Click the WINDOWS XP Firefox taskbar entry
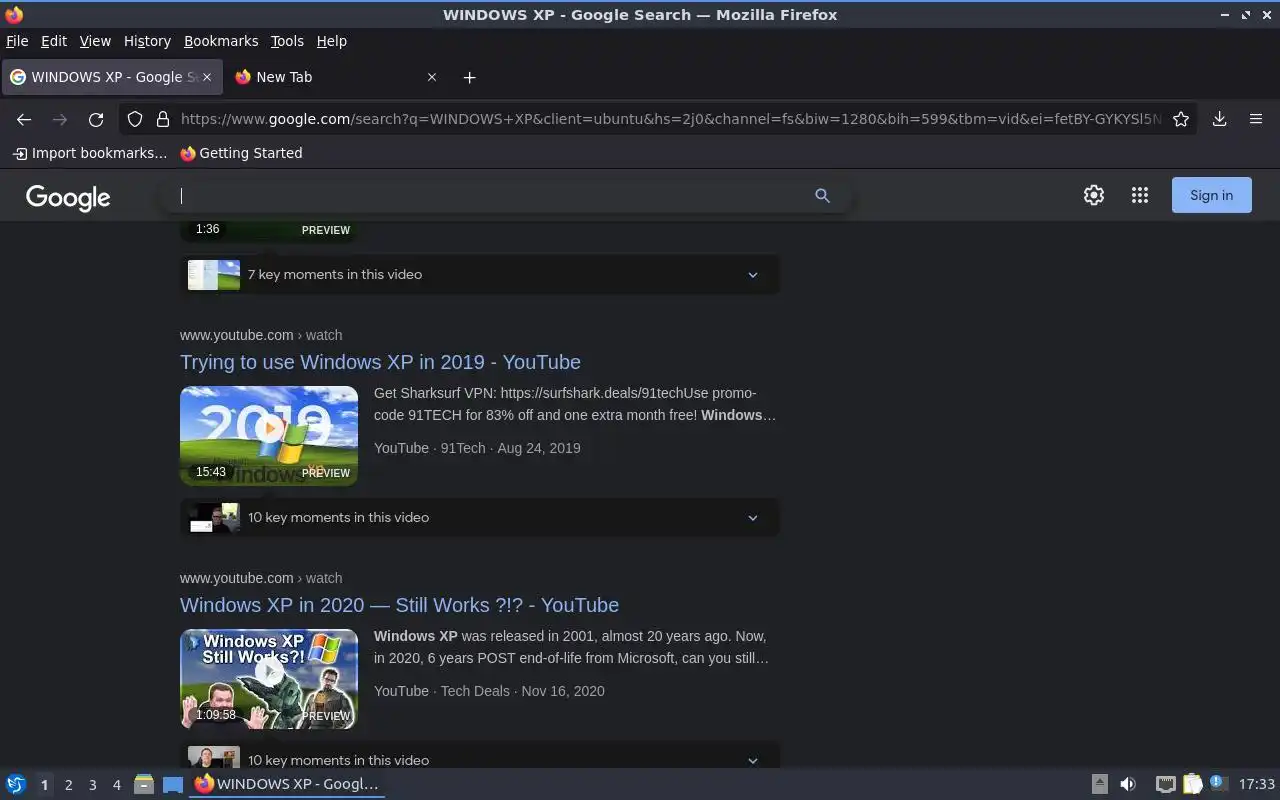This screenshot has height=800, width=1280. (287, 784)
